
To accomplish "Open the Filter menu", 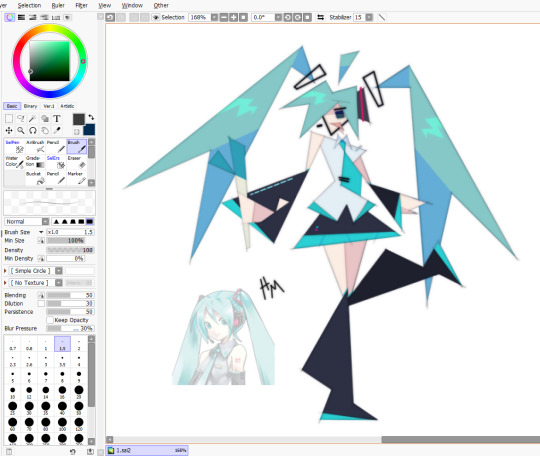I will pyautogui.click(x=81, y=6).
